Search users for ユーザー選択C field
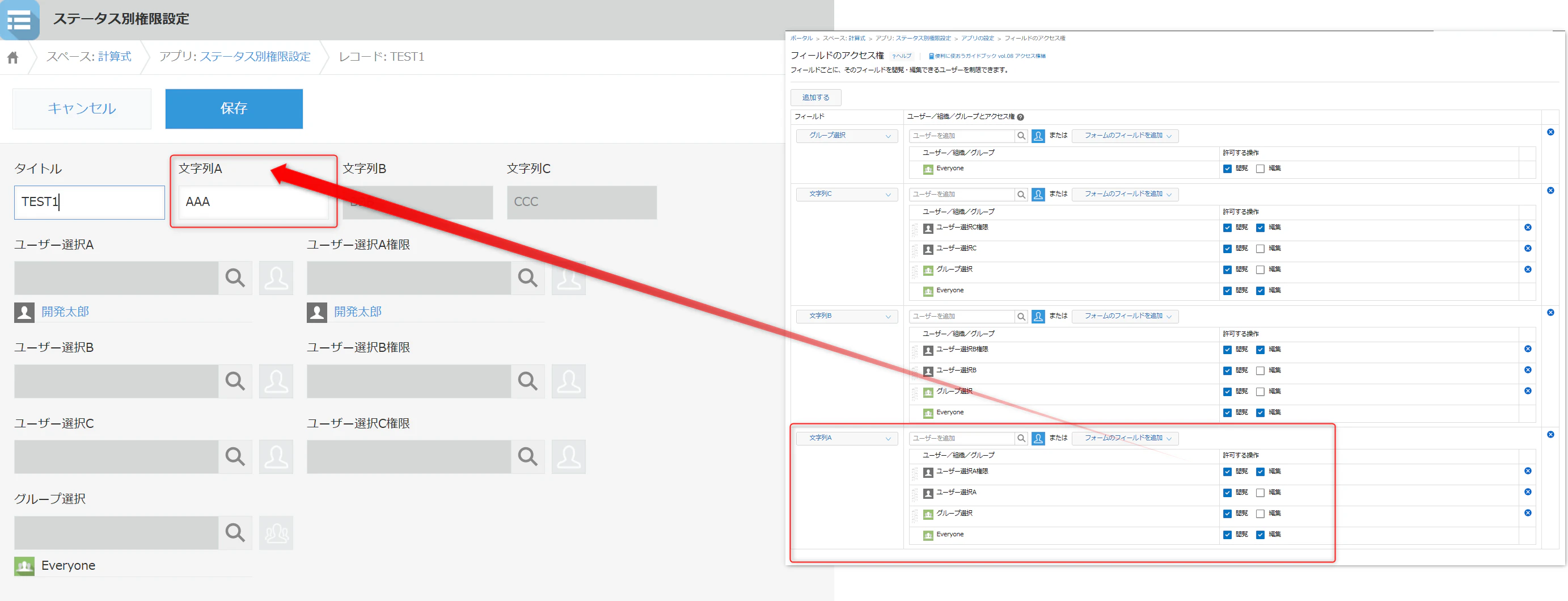This screenshot has height=601, width=1568. [235, 457]
